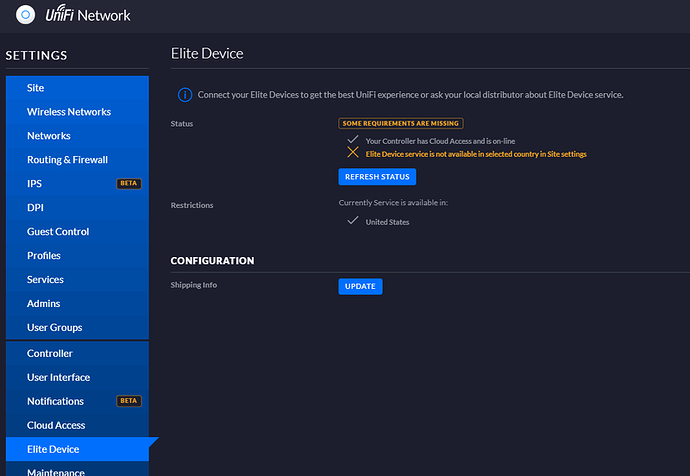Screen dimensions: 690x476
Task: Open the Controller settings
Action: coord(77,353)
